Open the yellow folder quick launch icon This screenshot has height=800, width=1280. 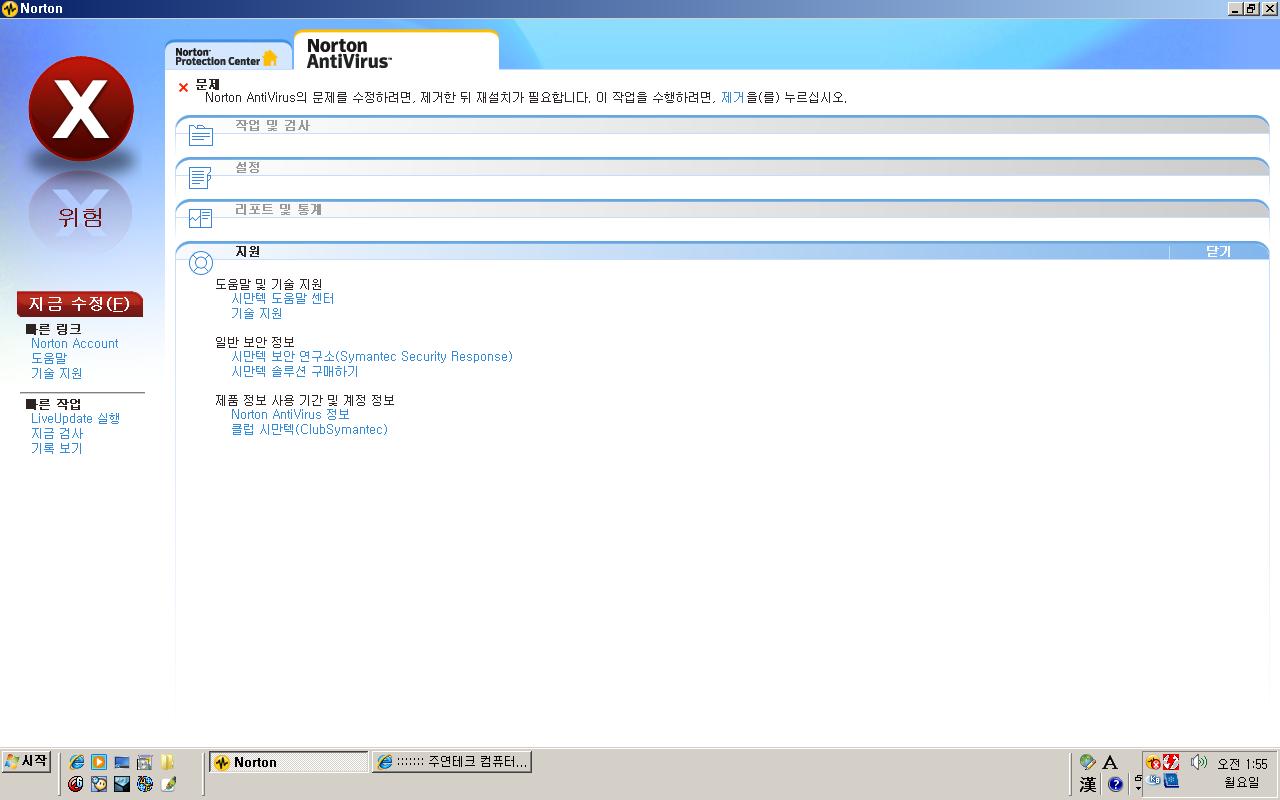click(167, 762)
